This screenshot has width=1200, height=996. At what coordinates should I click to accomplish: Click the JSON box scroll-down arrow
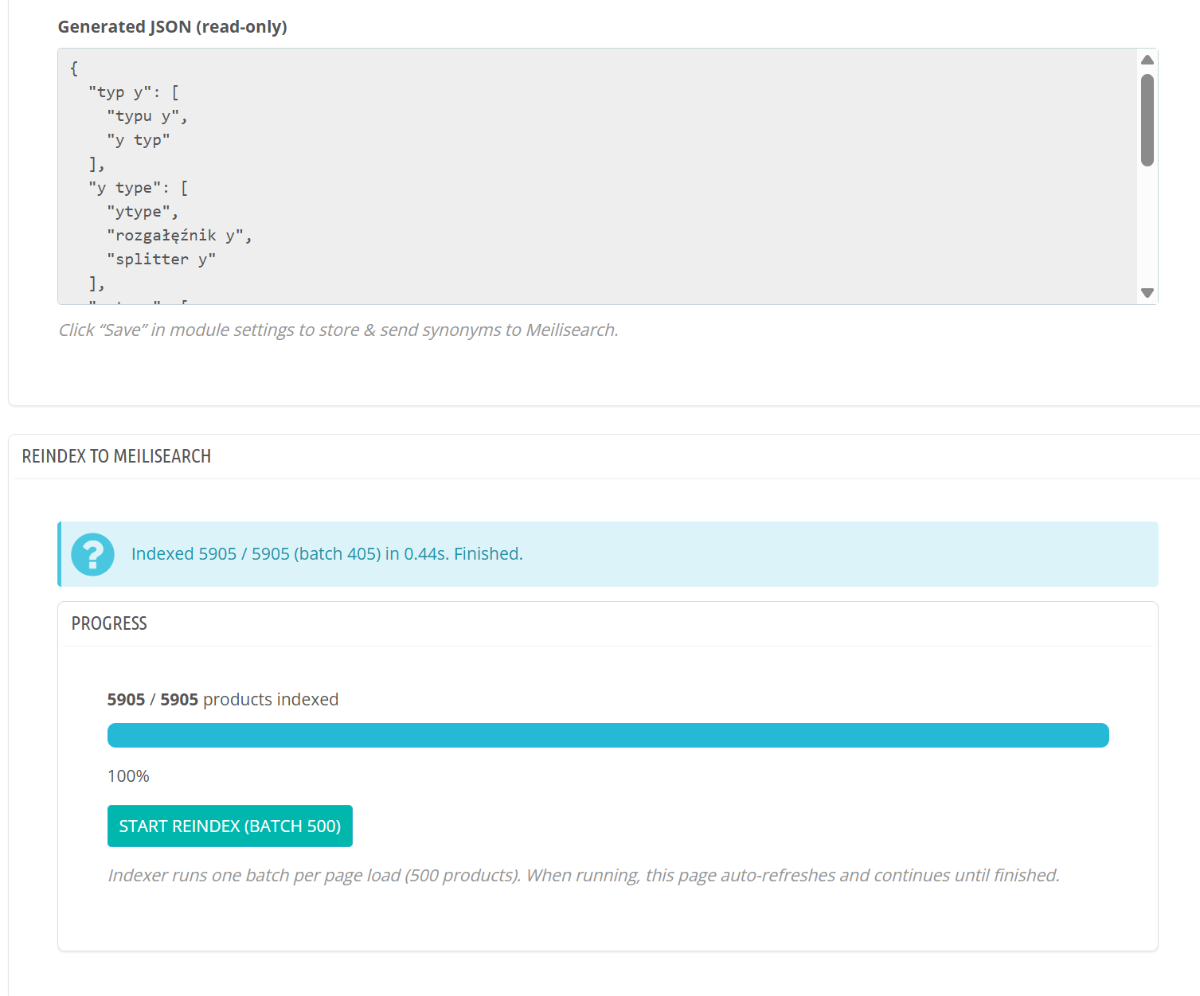click(1147, 293)
